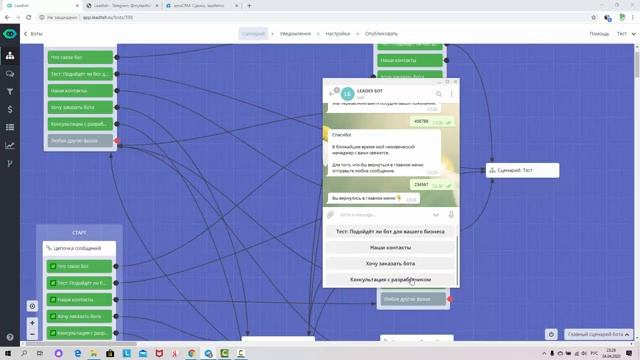This screenshot has width=640, height=360.
Task: Search in the Leader Bot chat
Action: (x=439, y=94)
